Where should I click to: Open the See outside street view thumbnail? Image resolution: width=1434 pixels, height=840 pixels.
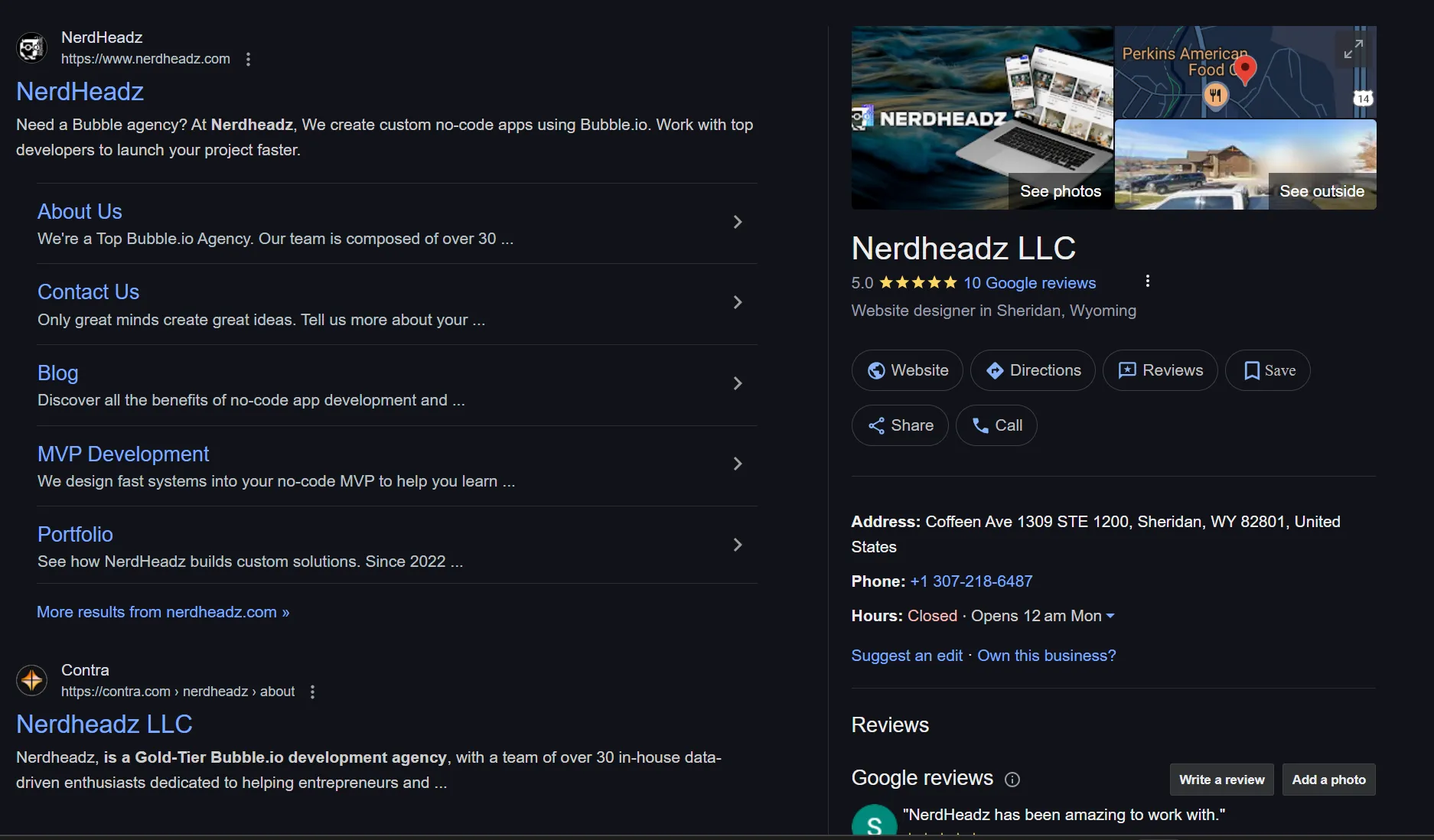pos(1245,164)
